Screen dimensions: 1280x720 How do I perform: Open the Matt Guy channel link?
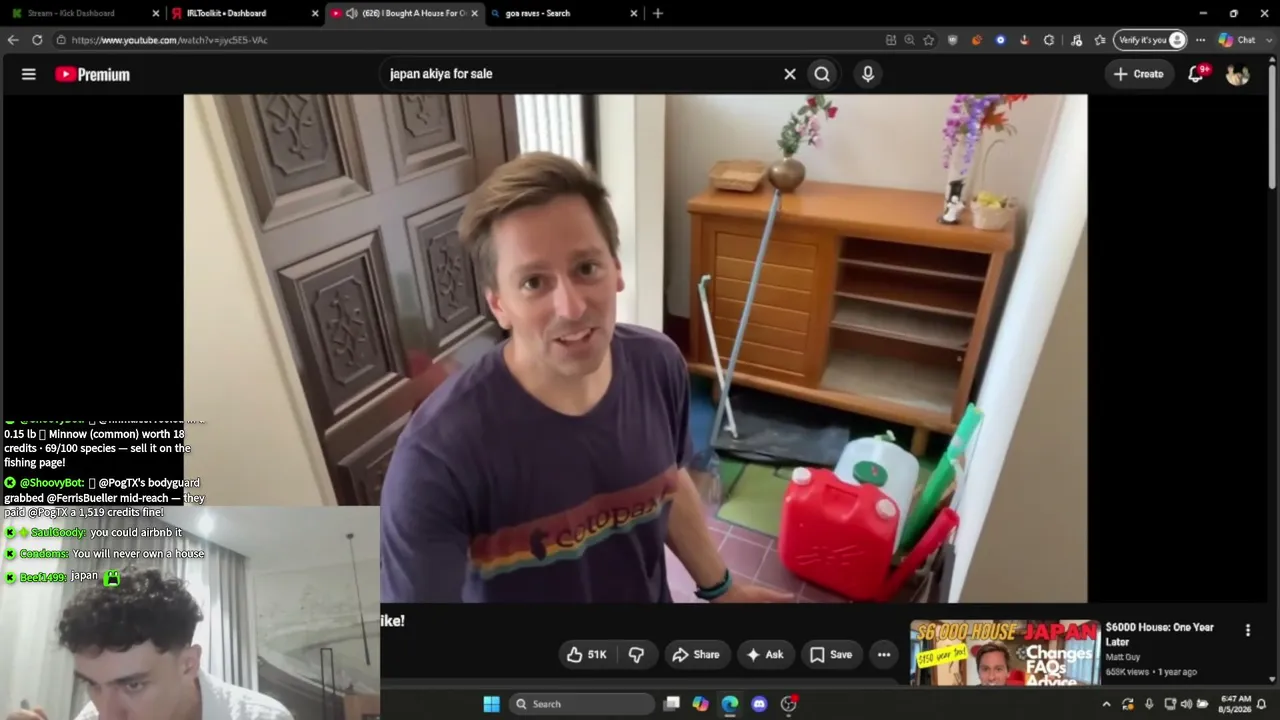[1123, 657]
